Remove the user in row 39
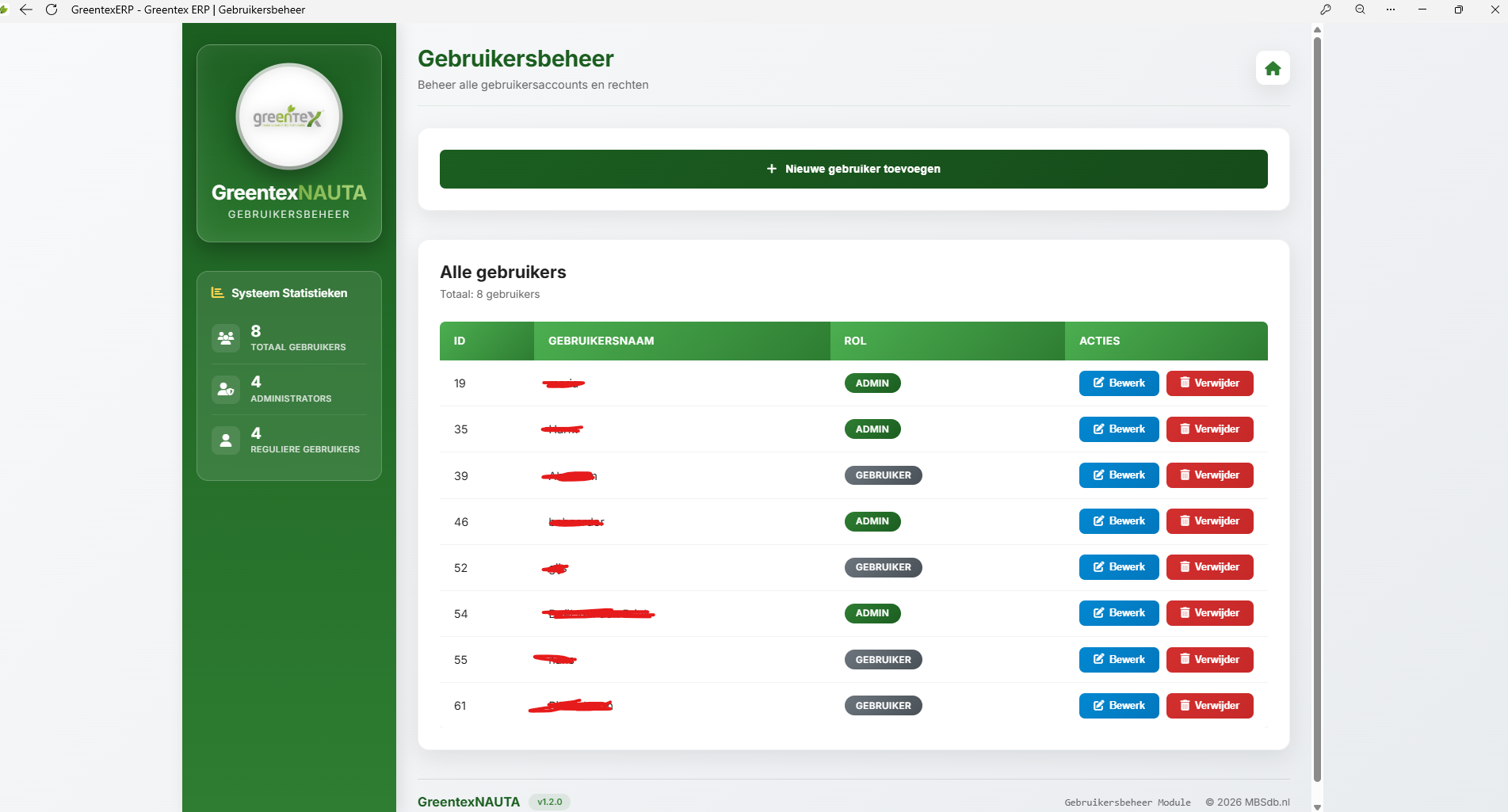This screenshot has height=812, width=1508. click(x=1210, y=475)
